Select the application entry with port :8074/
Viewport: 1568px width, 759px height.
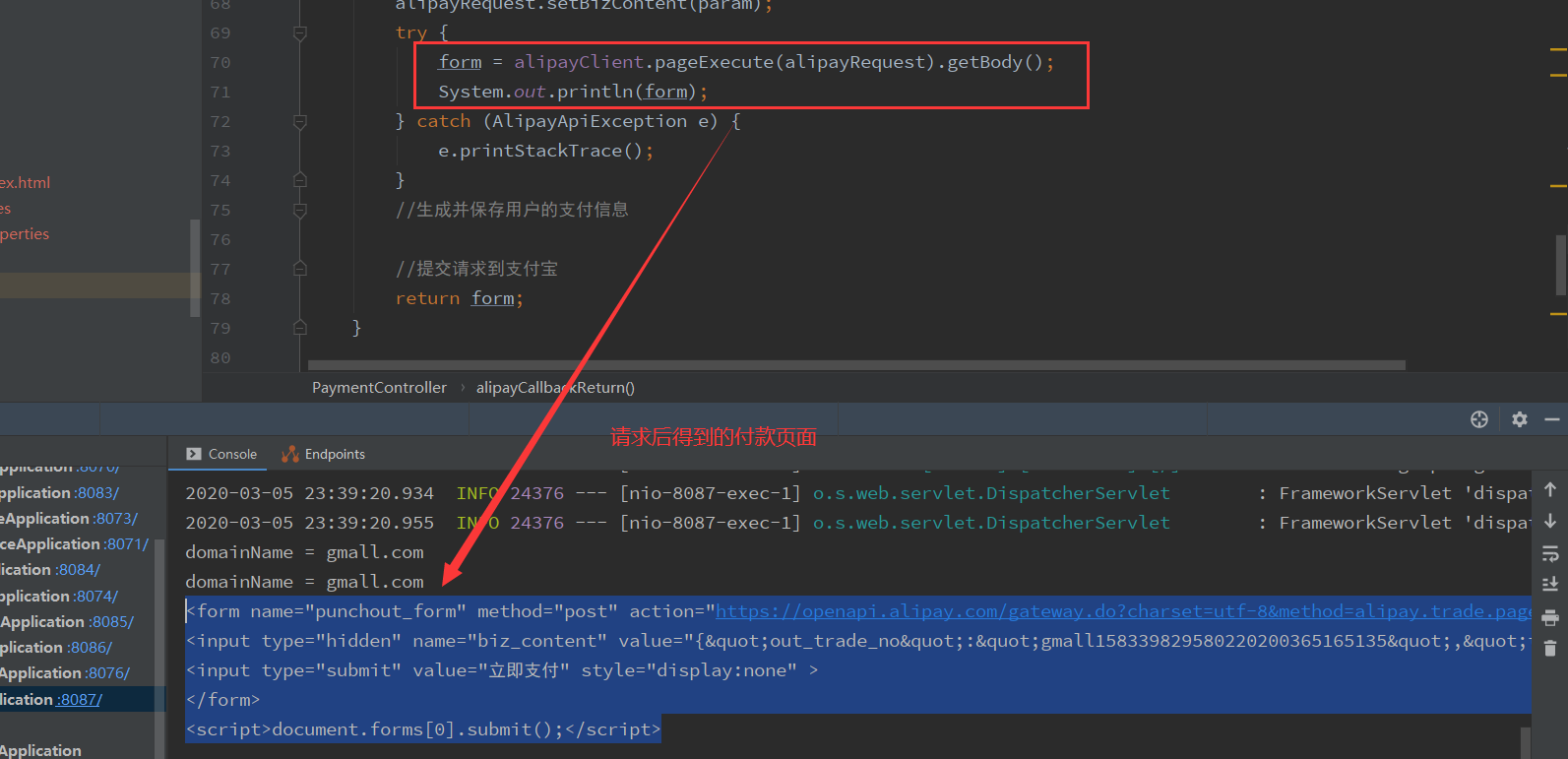59,596
